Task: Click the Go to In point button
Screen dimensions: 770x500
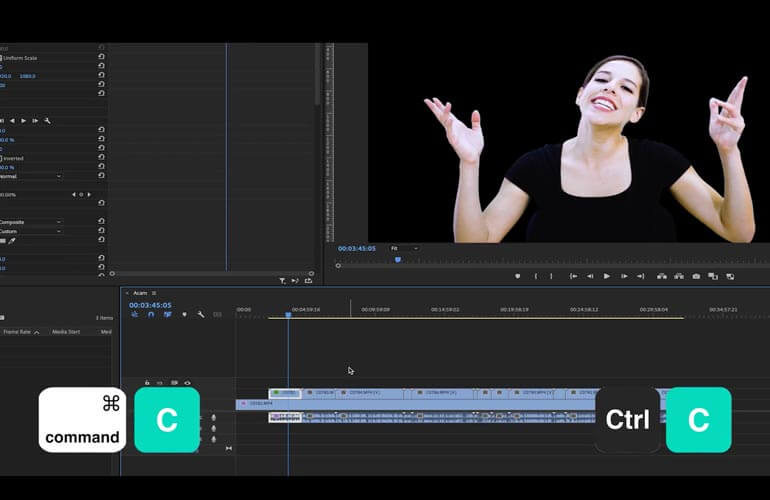Action: [x=573, y=277]
